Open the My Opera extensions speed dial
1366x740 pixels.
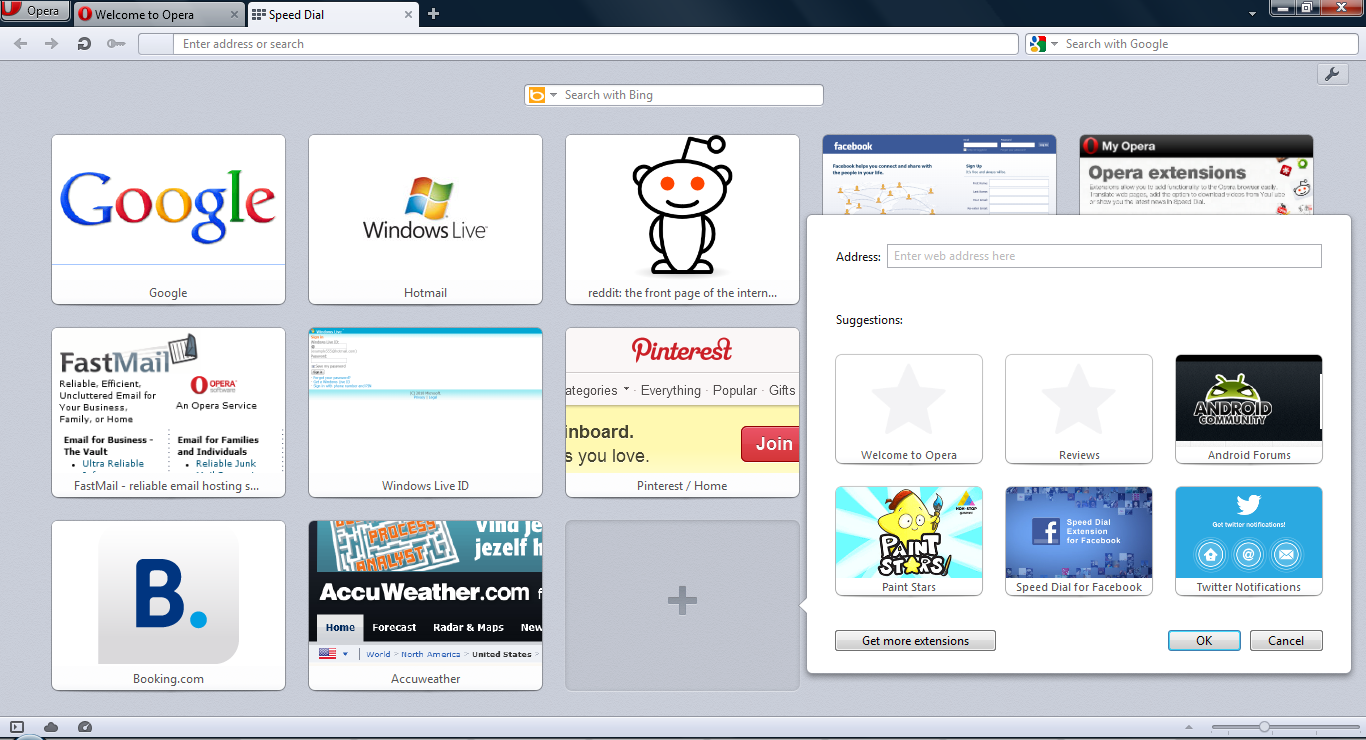[1196, 174]
